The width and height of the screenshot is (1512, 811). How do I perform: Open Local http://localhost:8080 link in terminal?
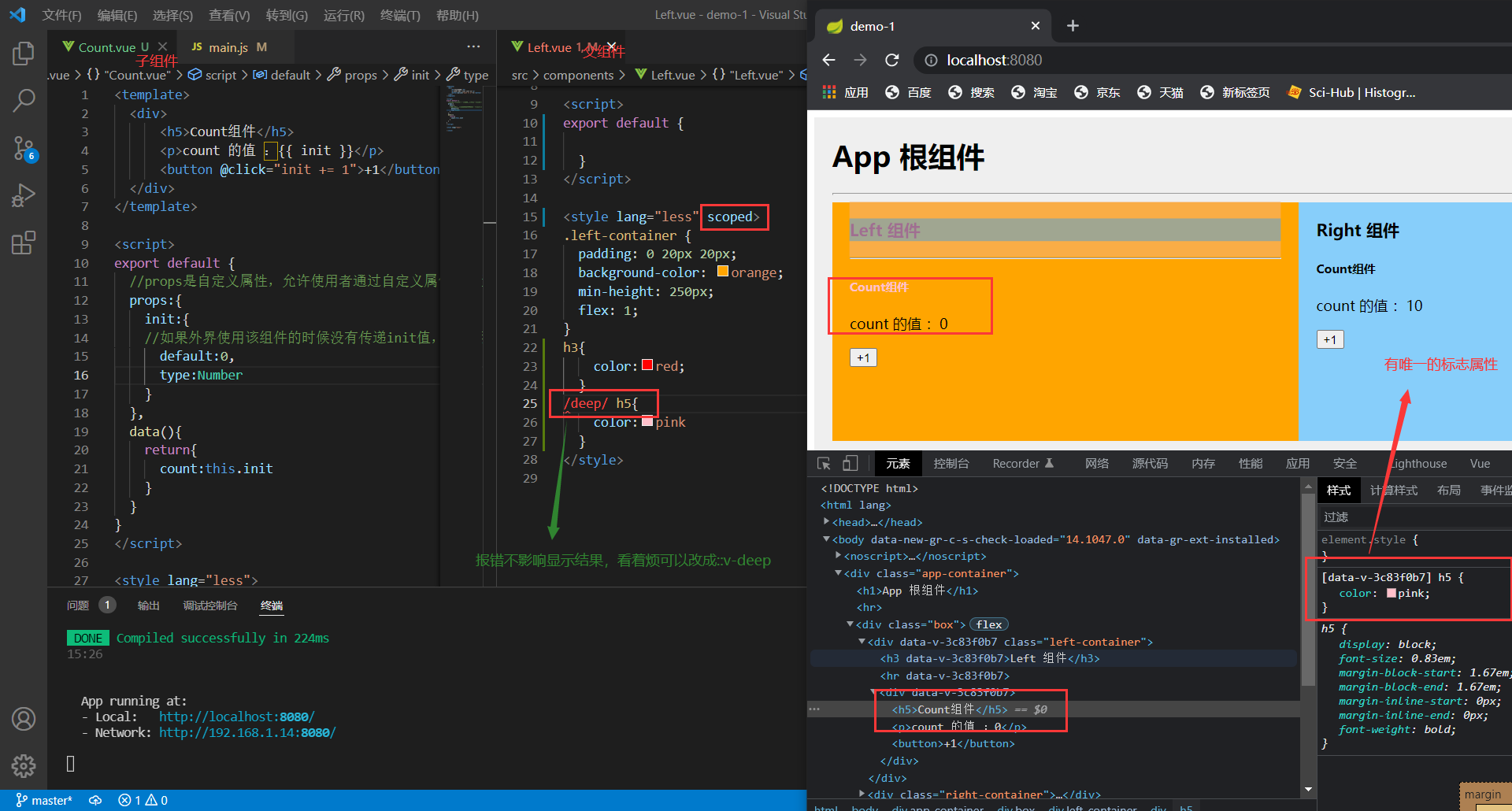(236, 717)
